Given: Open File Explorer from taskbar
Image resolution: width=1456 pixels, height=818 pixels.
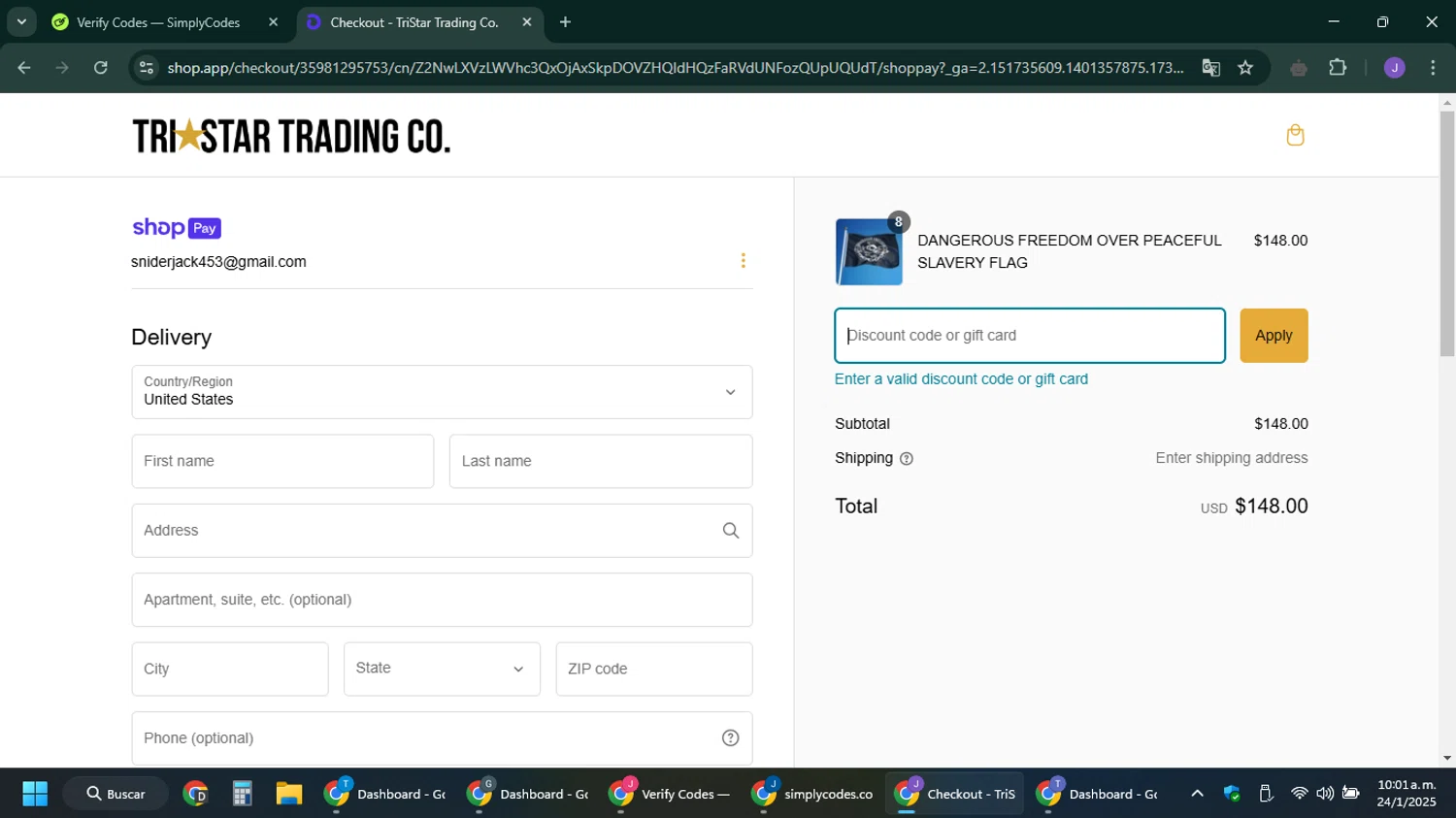Looking at the screenshot, I should (x=289, y=794).
